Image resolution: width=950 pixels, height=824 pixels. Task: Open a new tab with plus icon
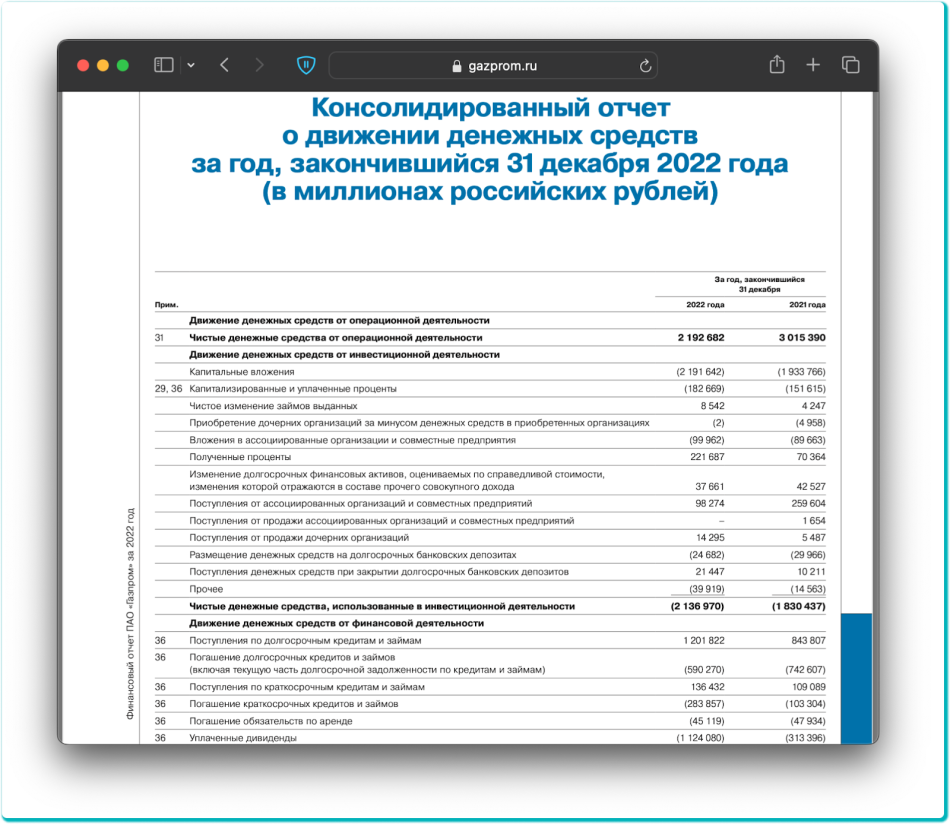(x=813, y=65)
